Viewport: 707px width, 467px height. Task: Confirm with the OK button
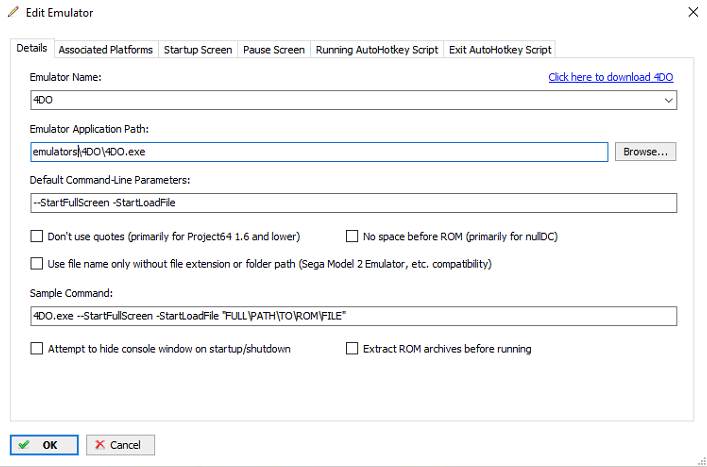click(x=44, y=445)
